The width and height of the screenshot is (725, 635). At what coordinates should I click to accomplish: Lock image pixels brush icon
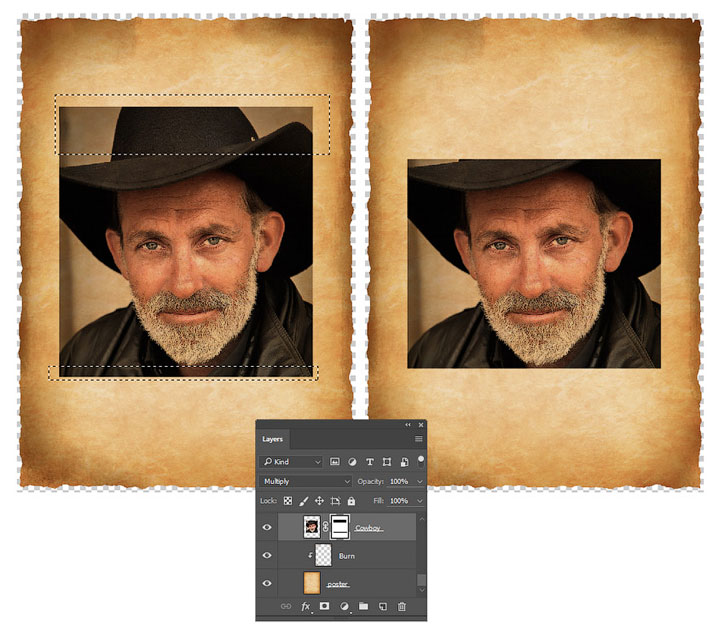coord(303,501)
